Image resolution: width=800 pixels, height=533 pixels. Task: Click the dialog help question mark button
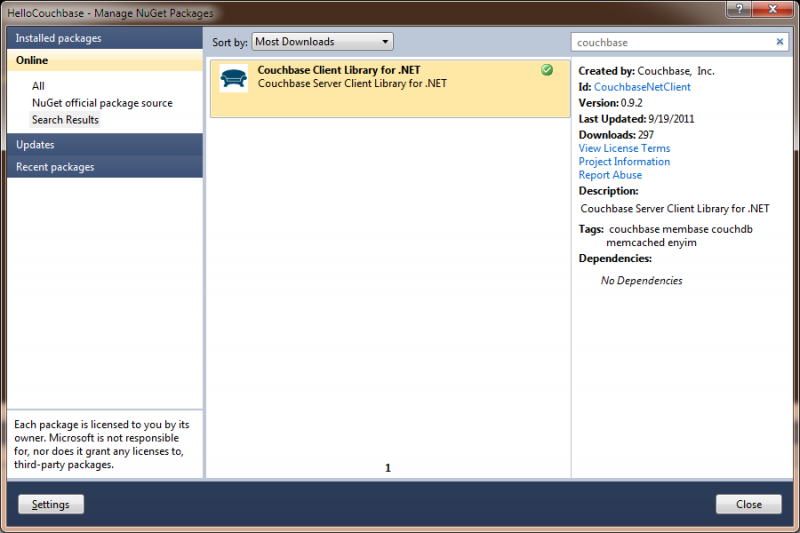pos(739,9)
